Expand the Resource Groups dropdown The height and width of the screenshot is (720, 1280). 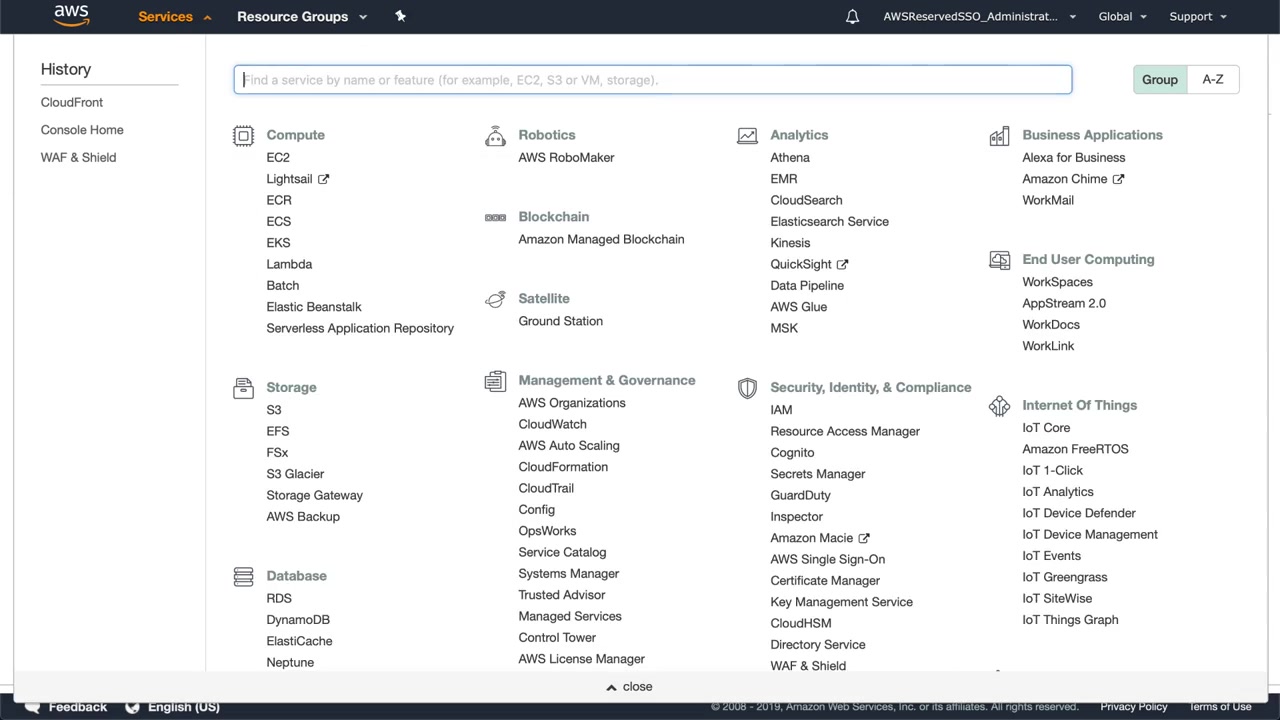click(x=302, y=16)
